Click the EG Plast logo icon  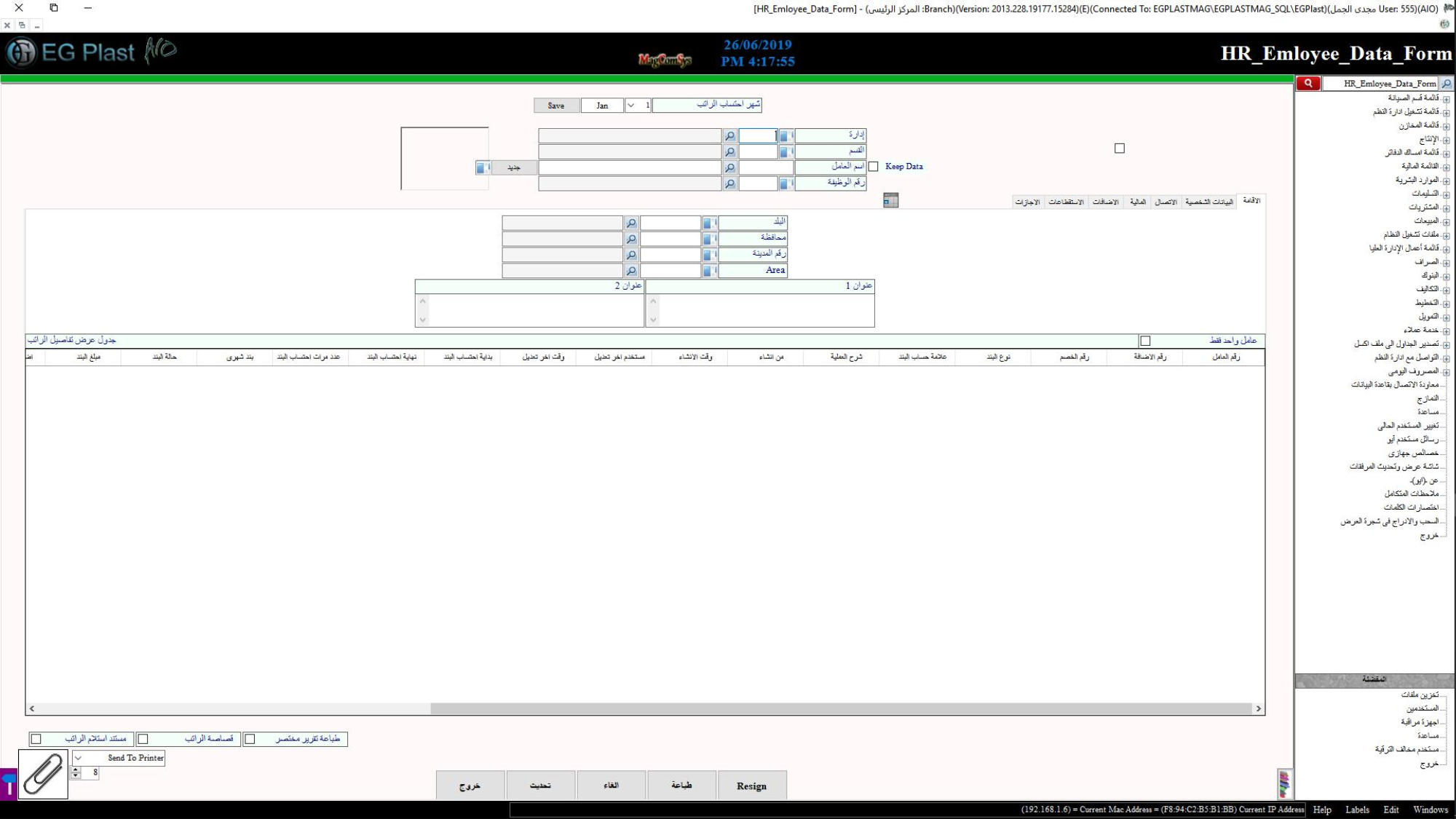coord(21,52)
